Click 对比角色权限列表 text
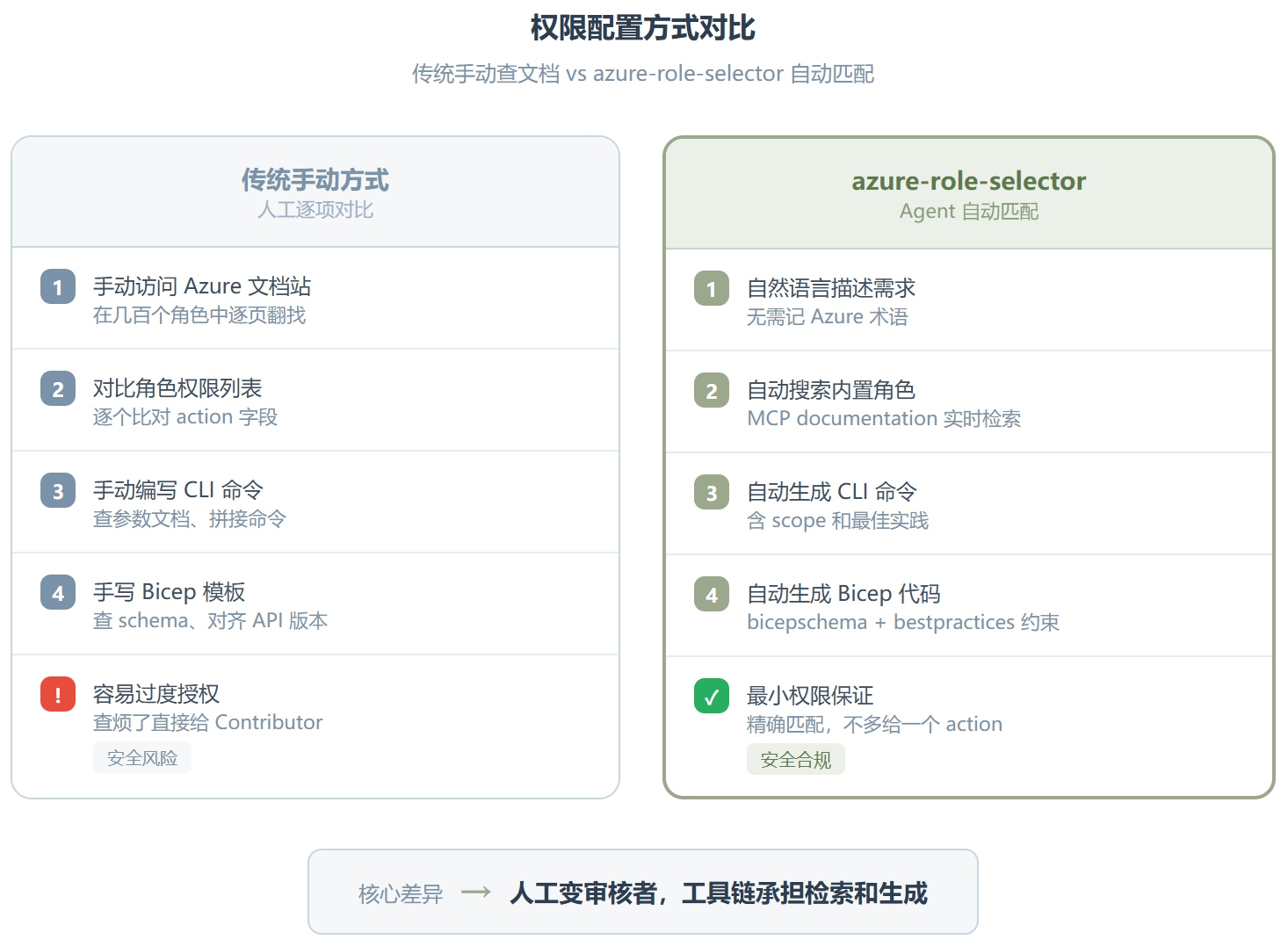This screenshot has width=1288, height=947. point(177,388)
